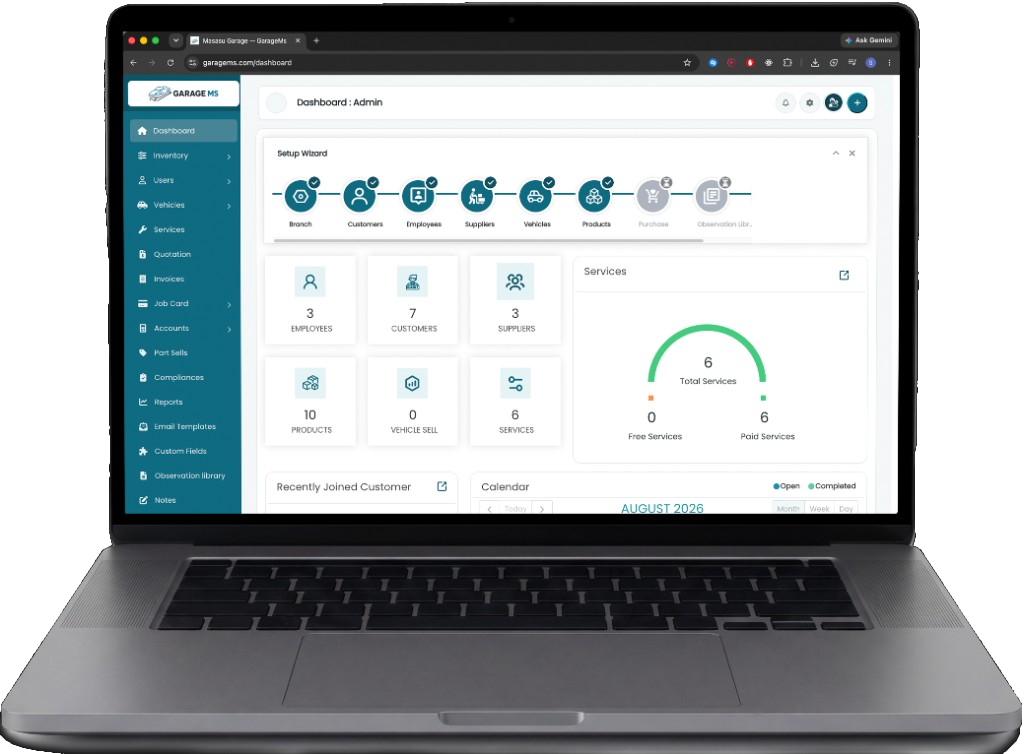Expand the Accounts submenu arrow
This screenshot has height=754, width=1024.
pos(229,329)
